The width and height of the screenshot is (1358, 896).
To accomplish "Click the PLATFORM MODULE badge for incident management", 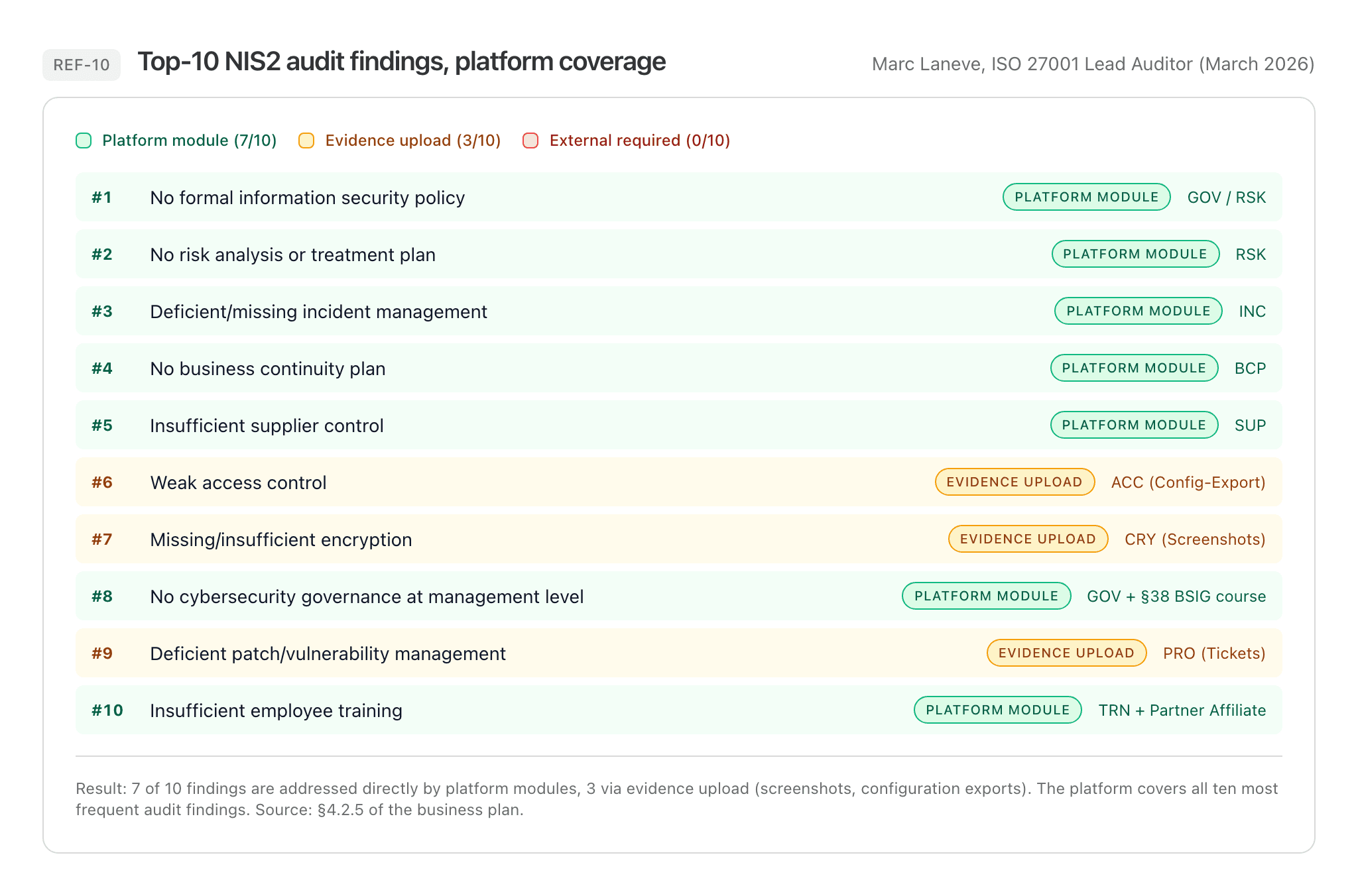I will point(1139,311).
